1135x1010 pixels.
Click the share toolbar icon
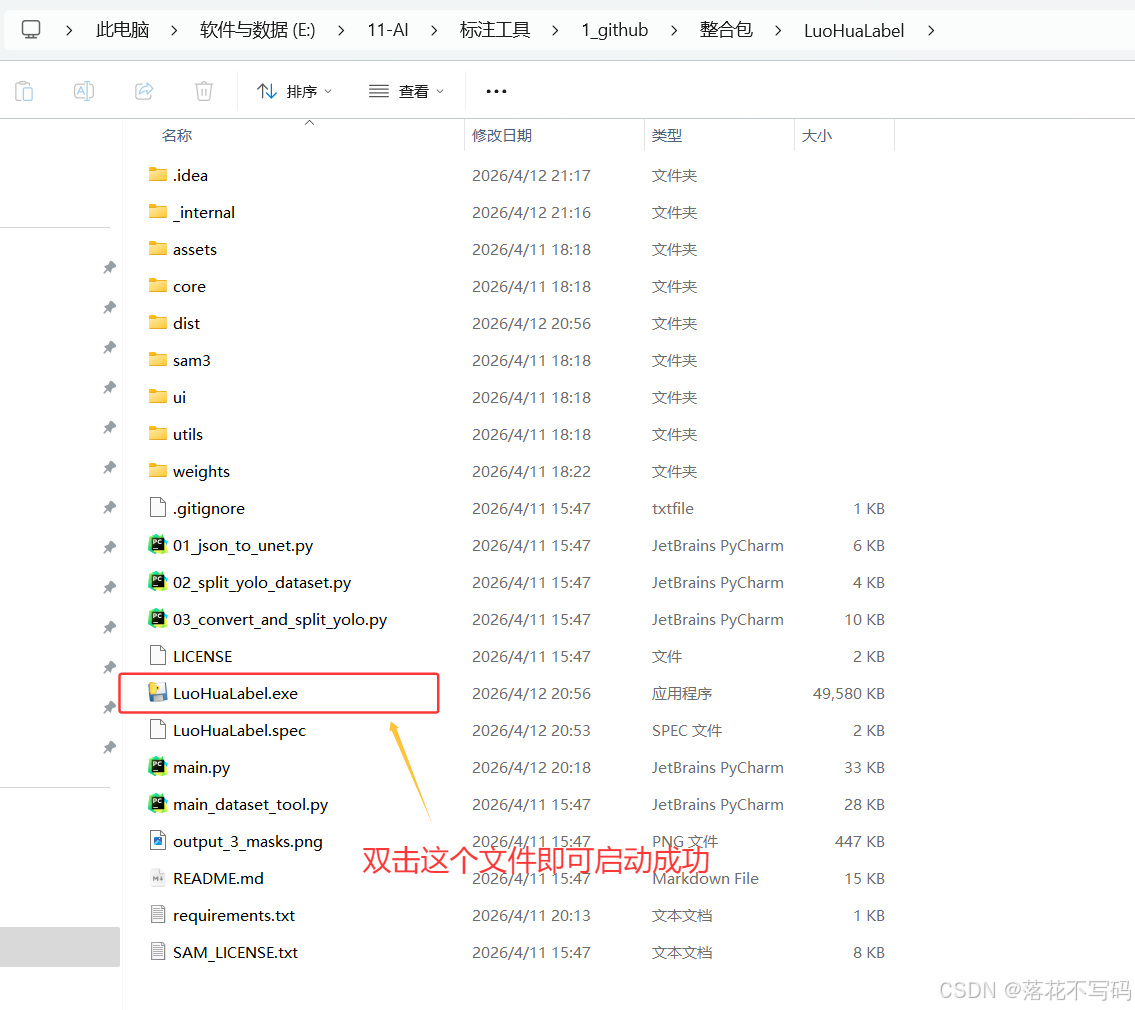(144, 91)
